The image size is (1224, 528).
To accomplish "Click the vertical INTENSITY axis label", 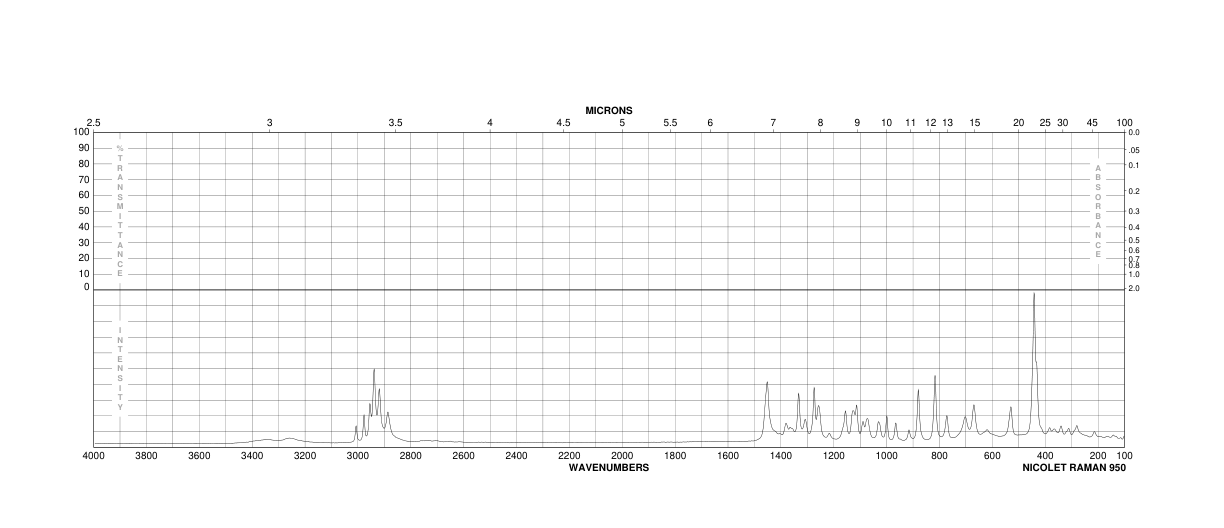I will click(x=120, y=368).
